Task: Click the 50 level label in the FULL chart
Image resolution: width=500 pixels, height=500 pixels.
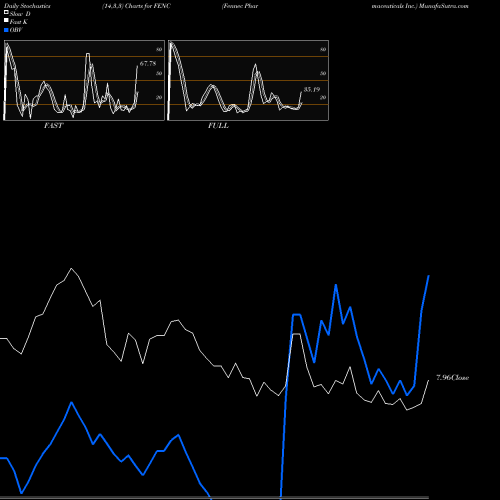Action: (323, 73)
